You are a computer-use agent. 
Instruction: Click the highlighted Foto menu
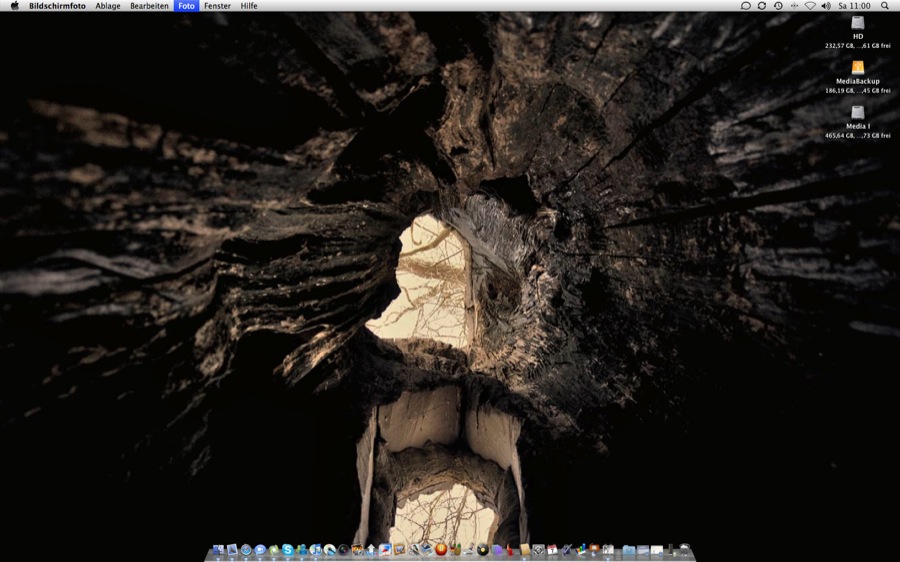point(186,6)
